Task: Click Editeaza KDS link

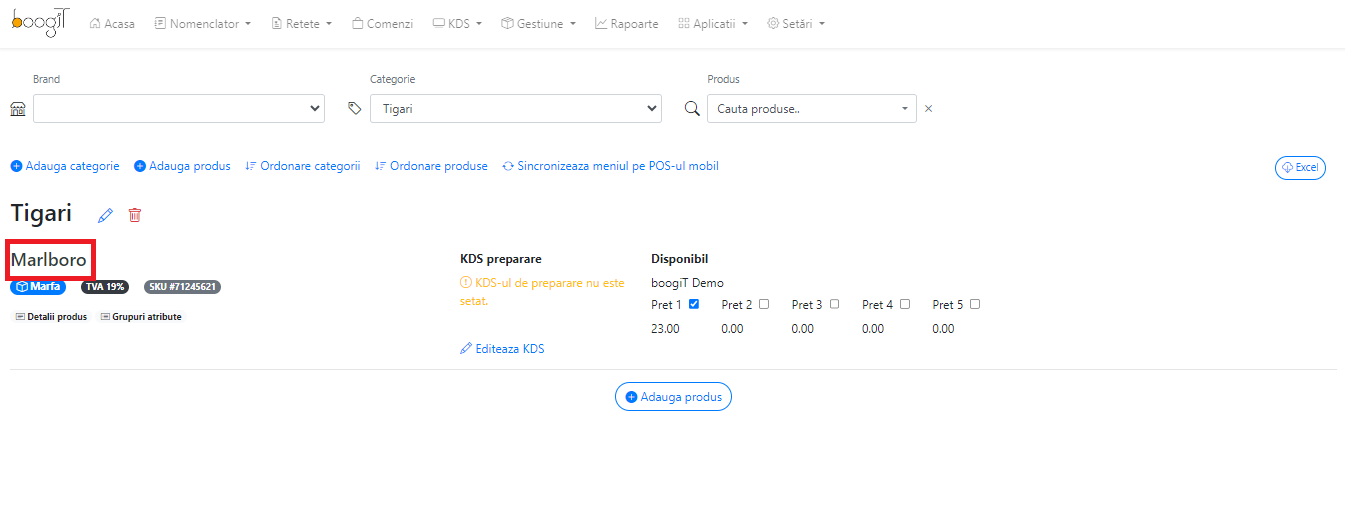Action: [x=502, y=349]
